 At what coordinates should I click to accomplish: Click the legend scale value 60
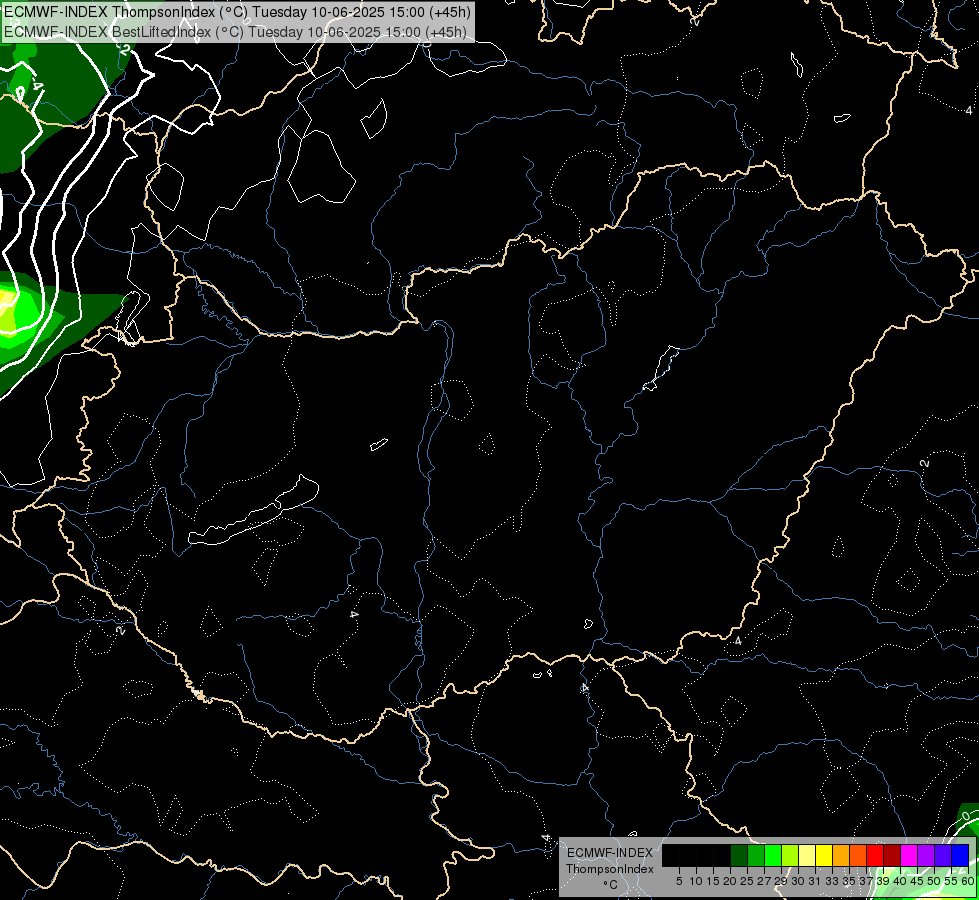point(968,881)
